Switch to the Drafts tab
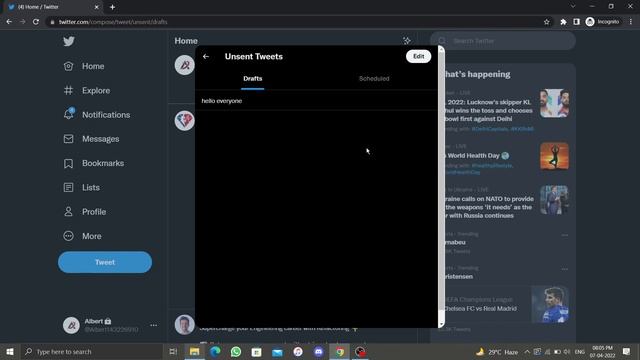Viewport: 640px width, 360px height. [253, 78]
